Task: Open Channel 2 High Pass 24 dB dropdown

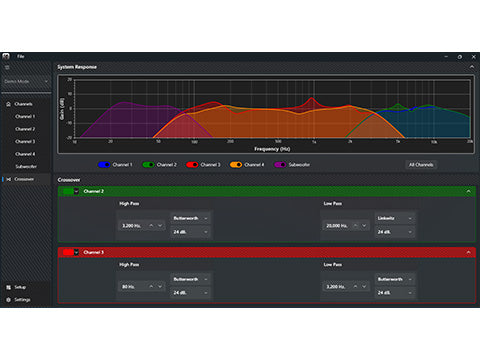Action: (190, 232)
